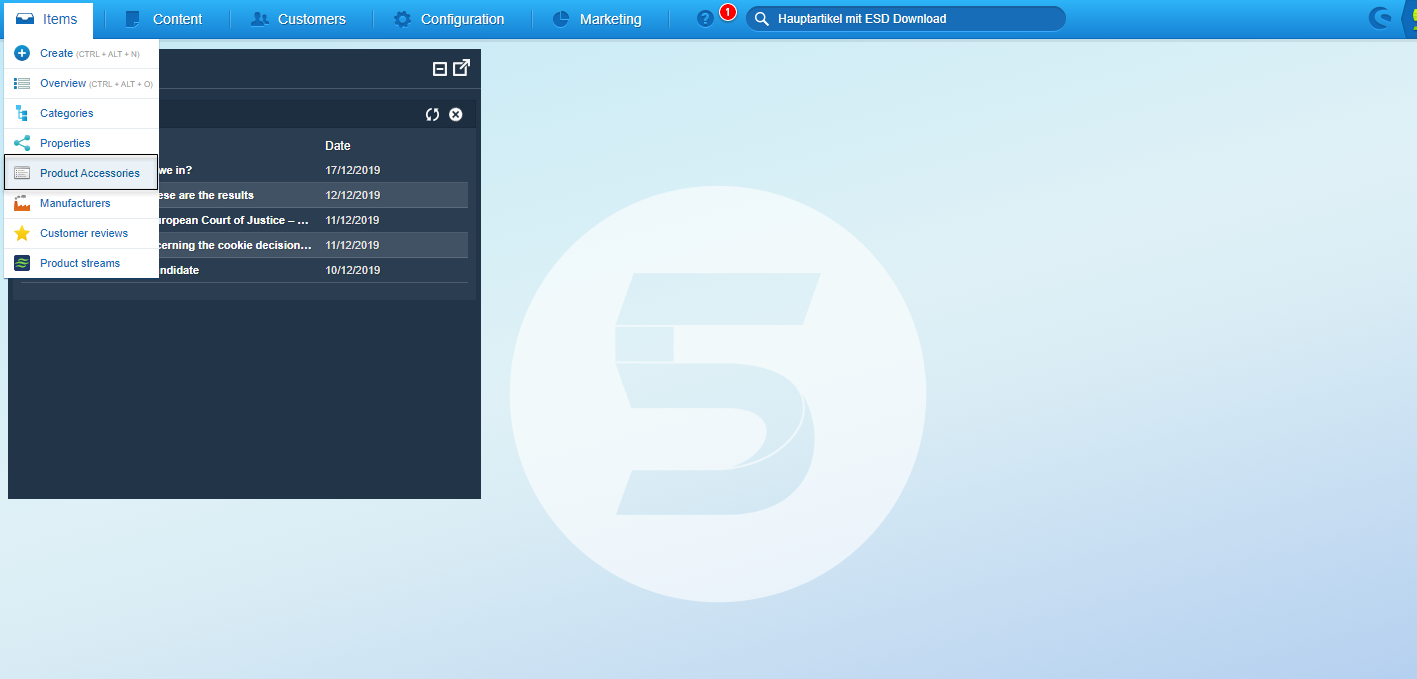The image size is (1417, 679).
Task: Click the Product streams icon
Action: (22, 263)
